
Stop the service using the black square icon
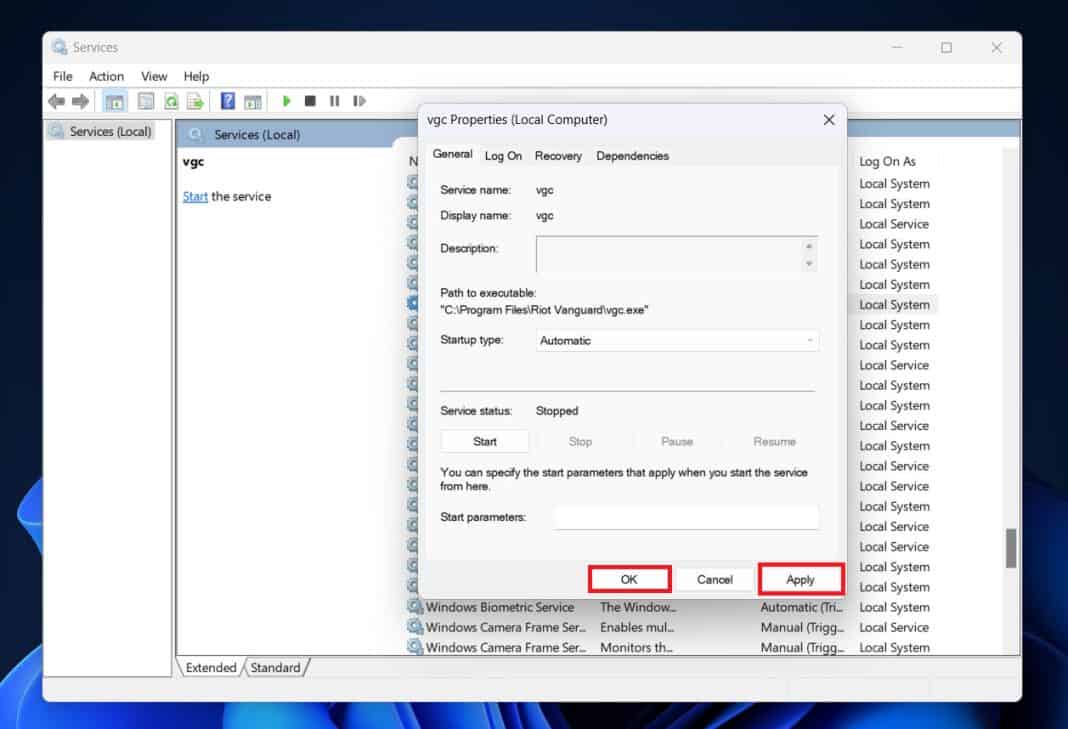coord(310,100)
